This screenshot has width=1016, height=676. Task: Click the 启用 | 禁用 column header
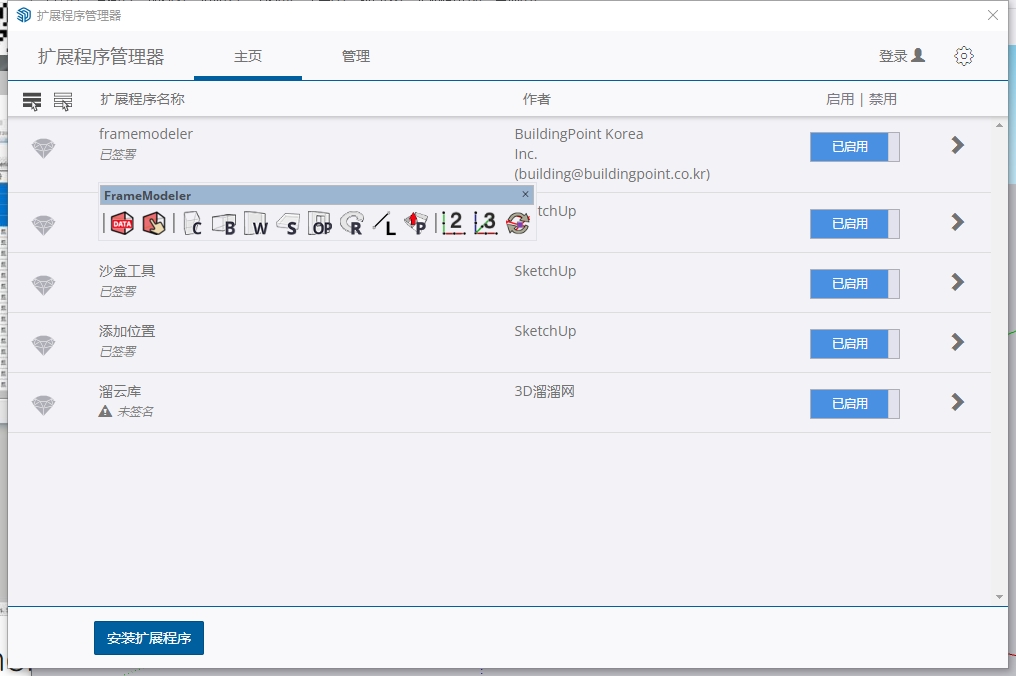861,99
